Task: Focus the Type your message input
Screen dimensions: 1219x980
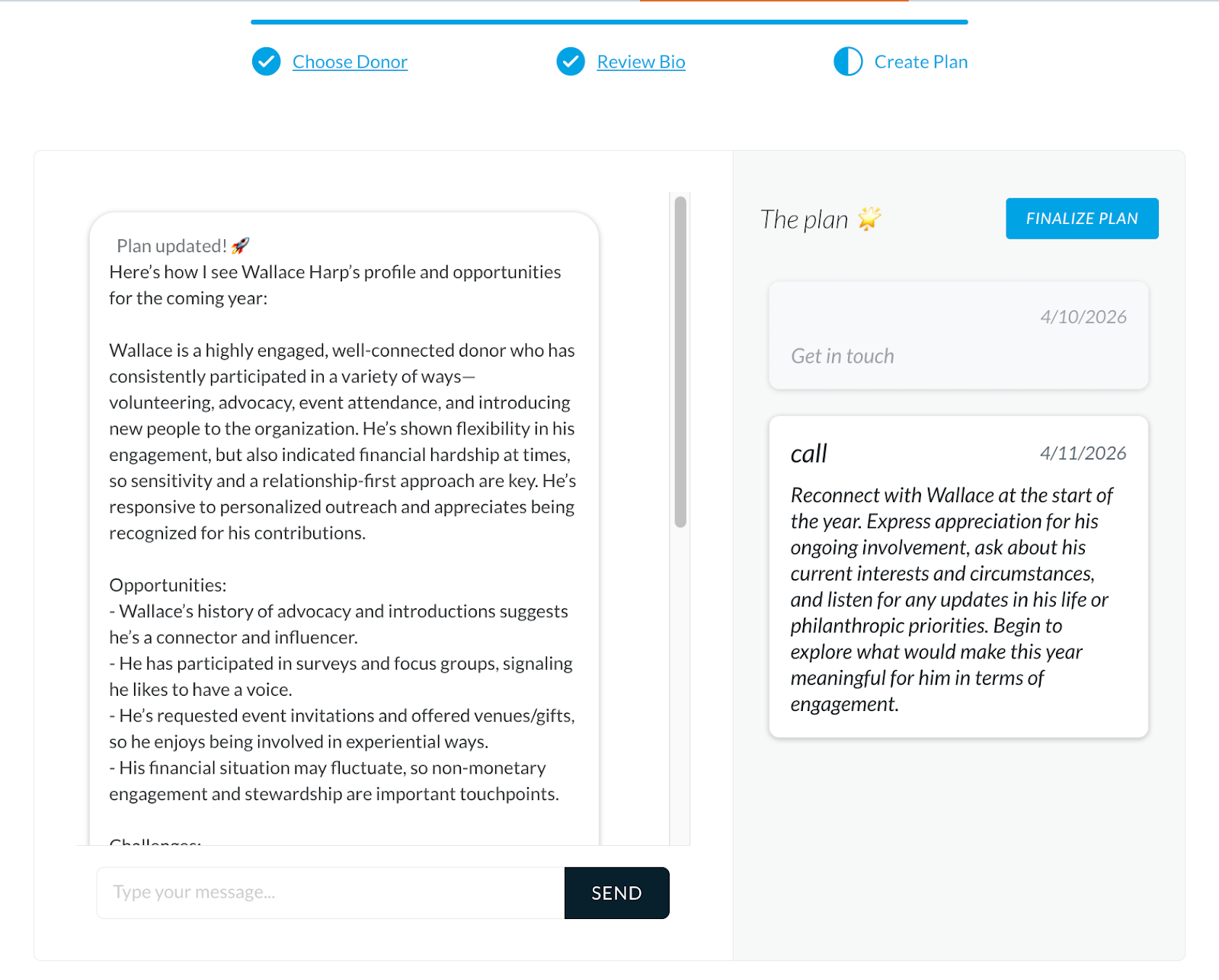Action: tap(331, 893)
